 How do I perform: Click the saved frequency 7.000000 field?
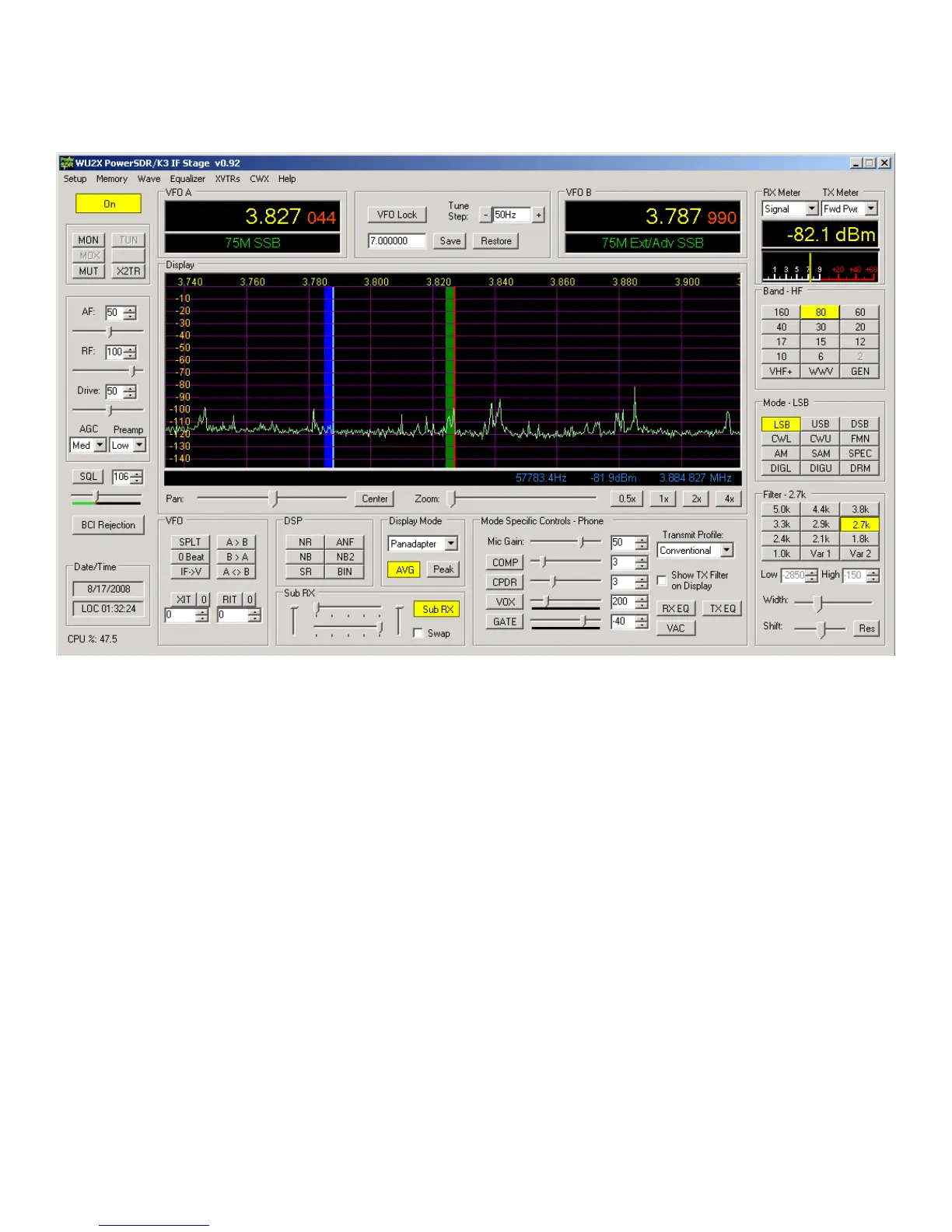pos(397,241)
